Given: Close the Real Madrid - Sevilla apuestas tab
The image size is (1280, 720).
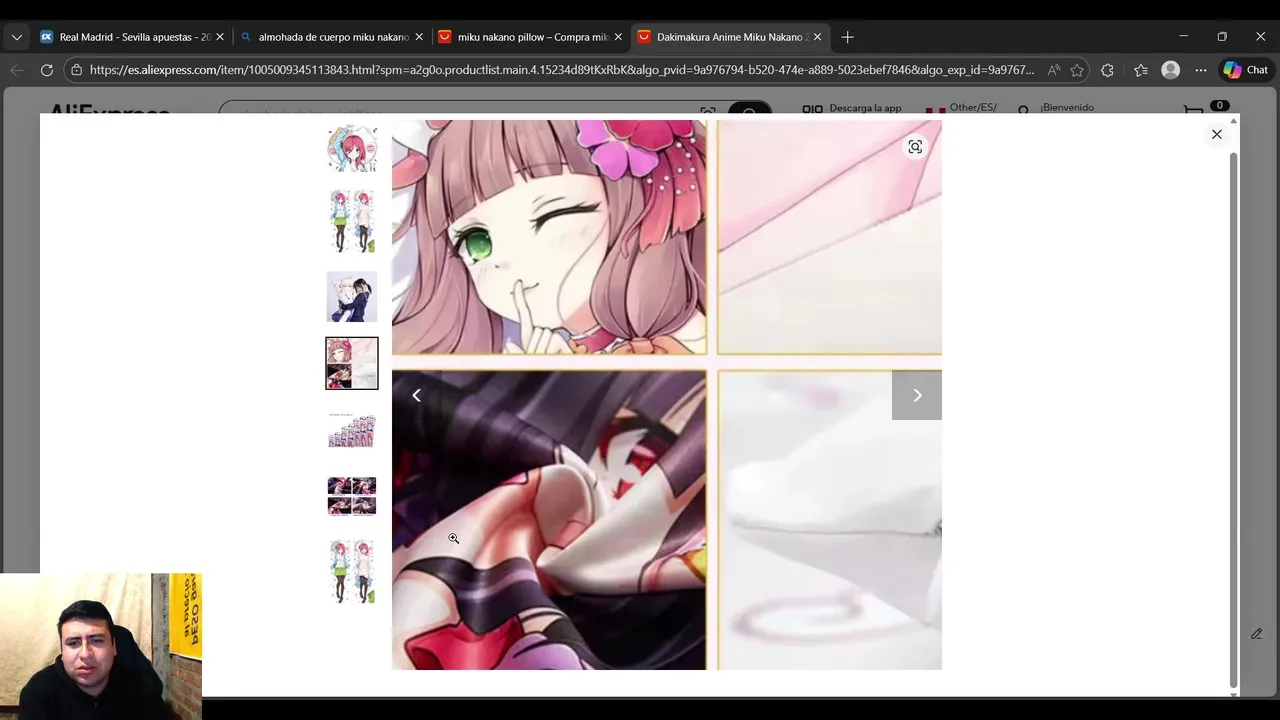Looking at the screenshot, I should pyautogui.click(x=220, y=37).
